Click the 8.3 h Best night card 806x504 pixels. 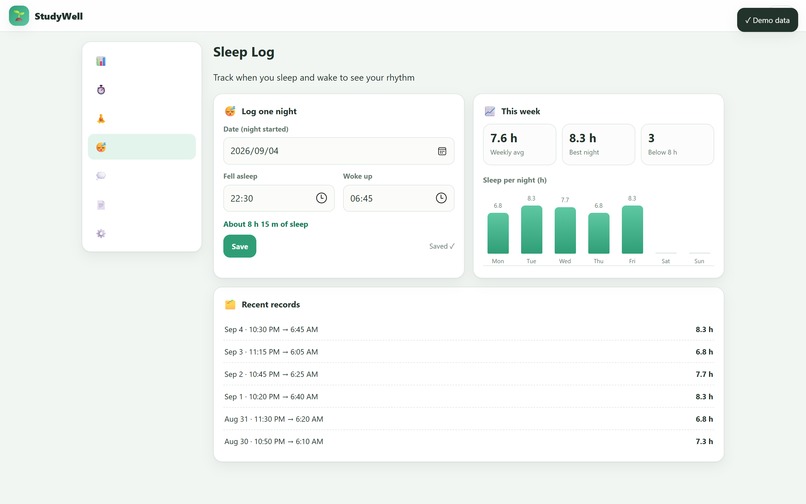click(598, 145)
